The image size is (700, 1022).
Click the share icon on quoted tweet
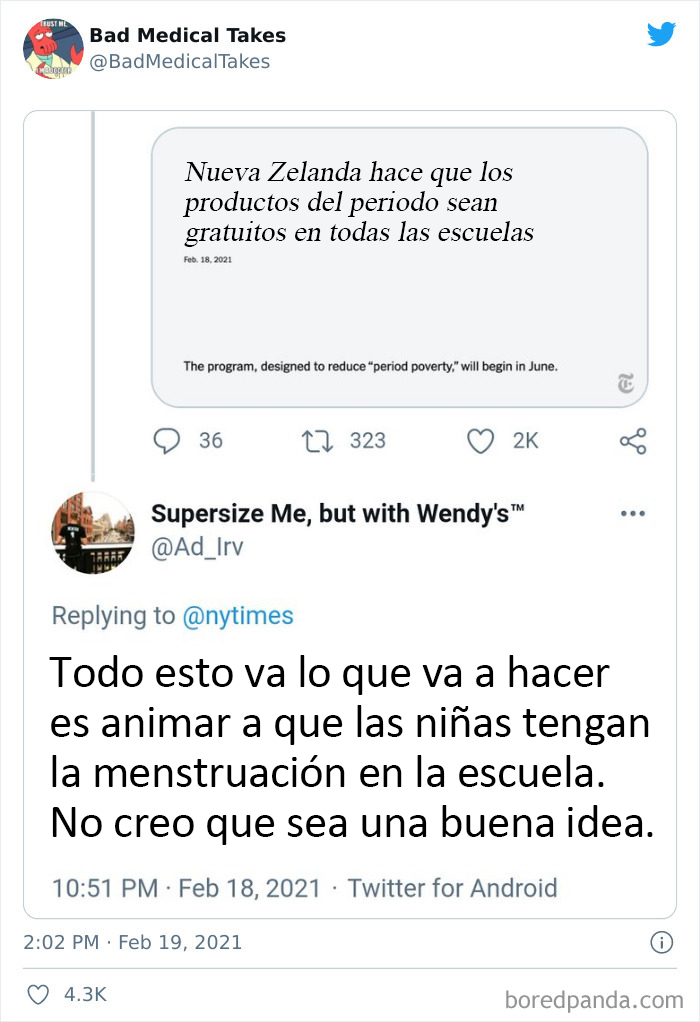point(633,441)
